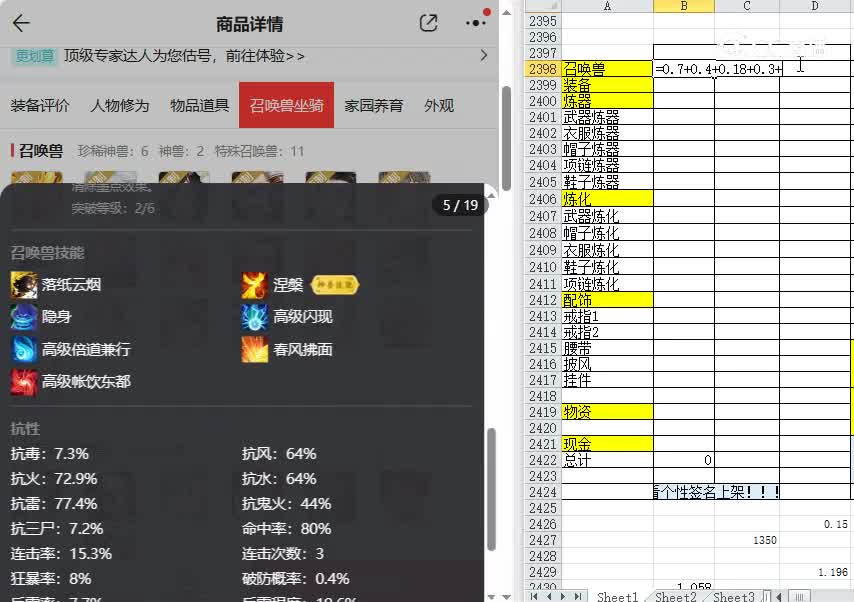Select the pet detail panel scrollbar thumb
Viewport: 854px width, 602px height.
tap(491, 489)
